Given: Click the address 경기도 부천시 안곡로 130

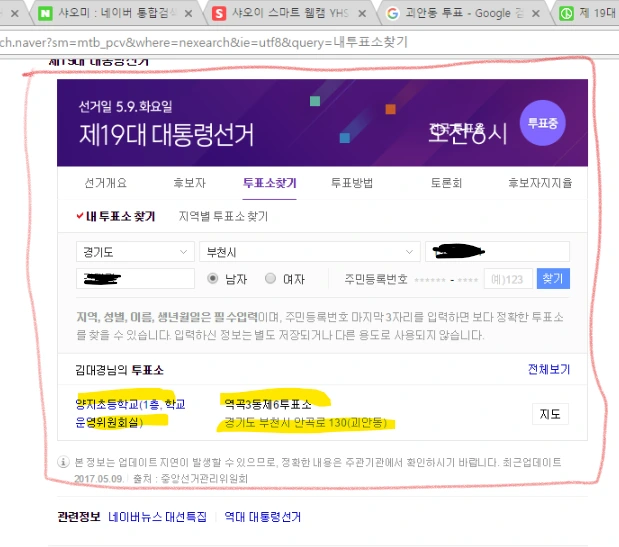Looking at the screenshot, I should click(306, 423).
